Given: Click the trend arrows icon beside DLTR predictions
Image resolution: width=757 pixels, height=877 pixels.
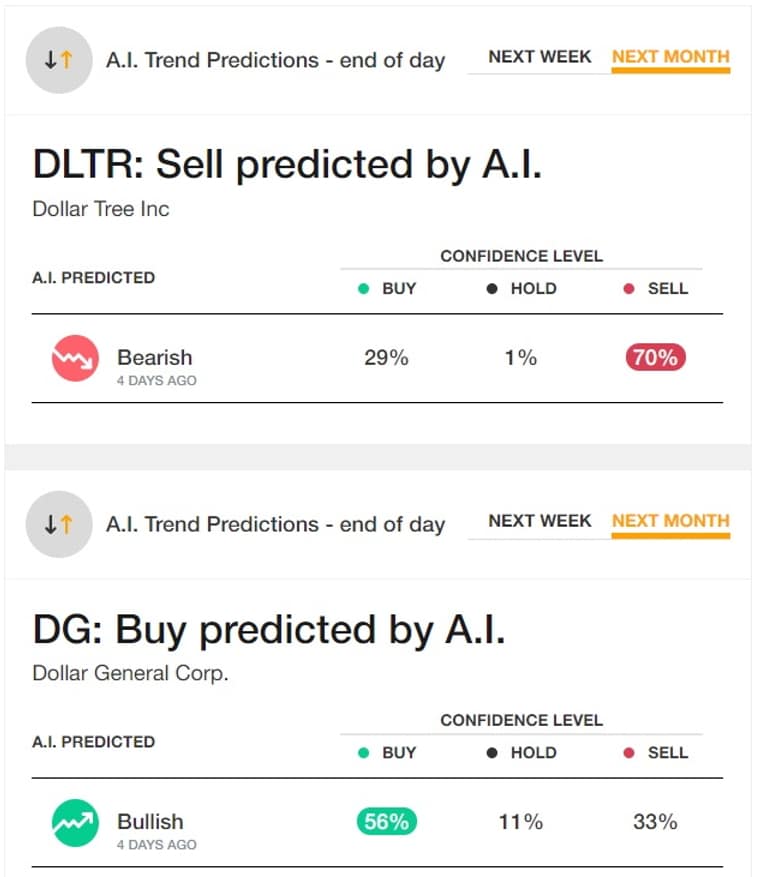Looking at the screenshot, I should (59, 60).
